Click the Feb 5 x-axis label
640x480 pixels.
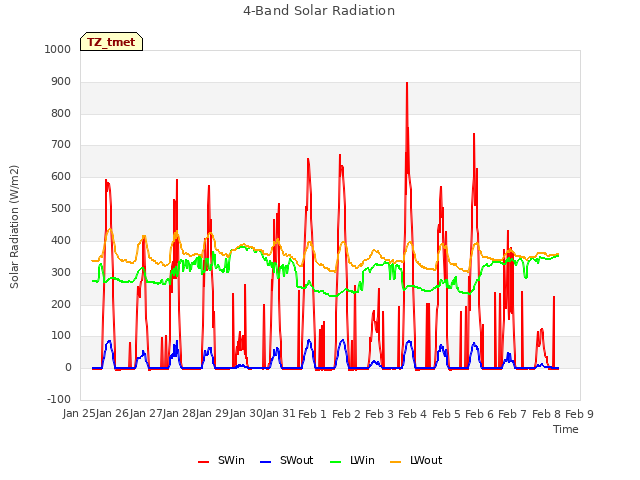coord(446,414)
